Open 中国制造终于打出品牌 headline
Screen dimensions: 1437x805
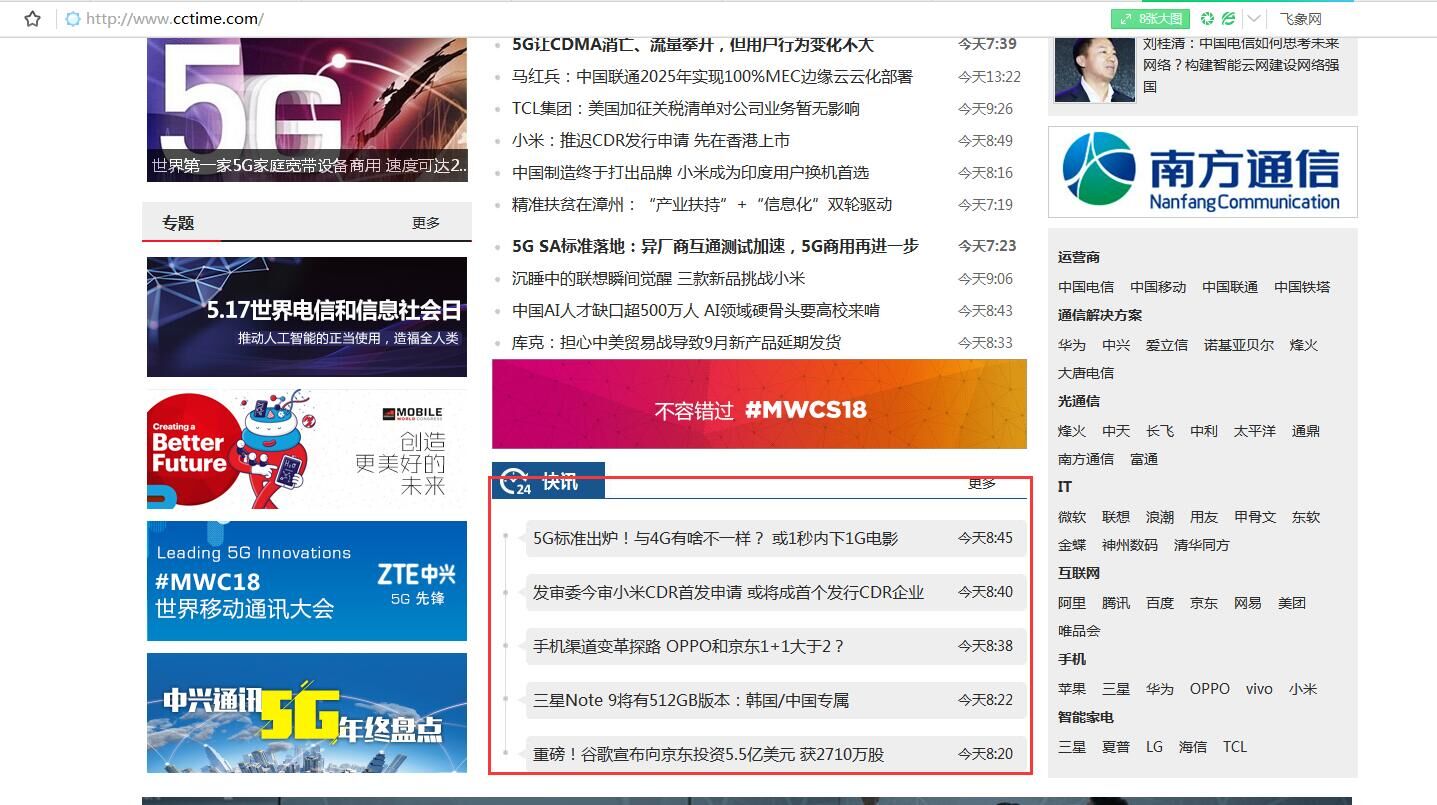click(690, 172)
